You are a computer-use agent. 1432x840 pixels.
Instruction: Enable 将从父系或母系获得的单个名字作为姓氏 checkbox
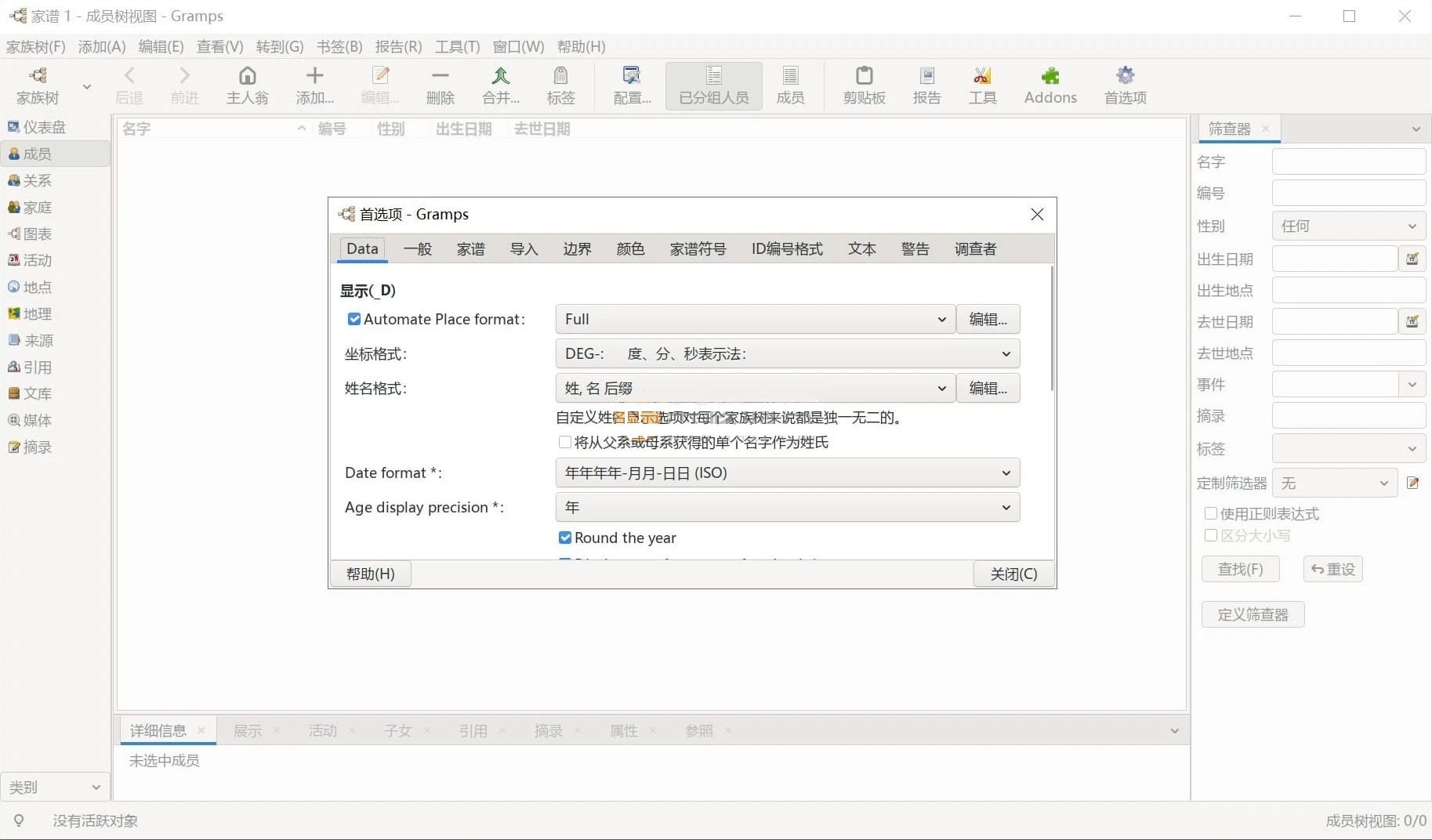coord(564,442)
